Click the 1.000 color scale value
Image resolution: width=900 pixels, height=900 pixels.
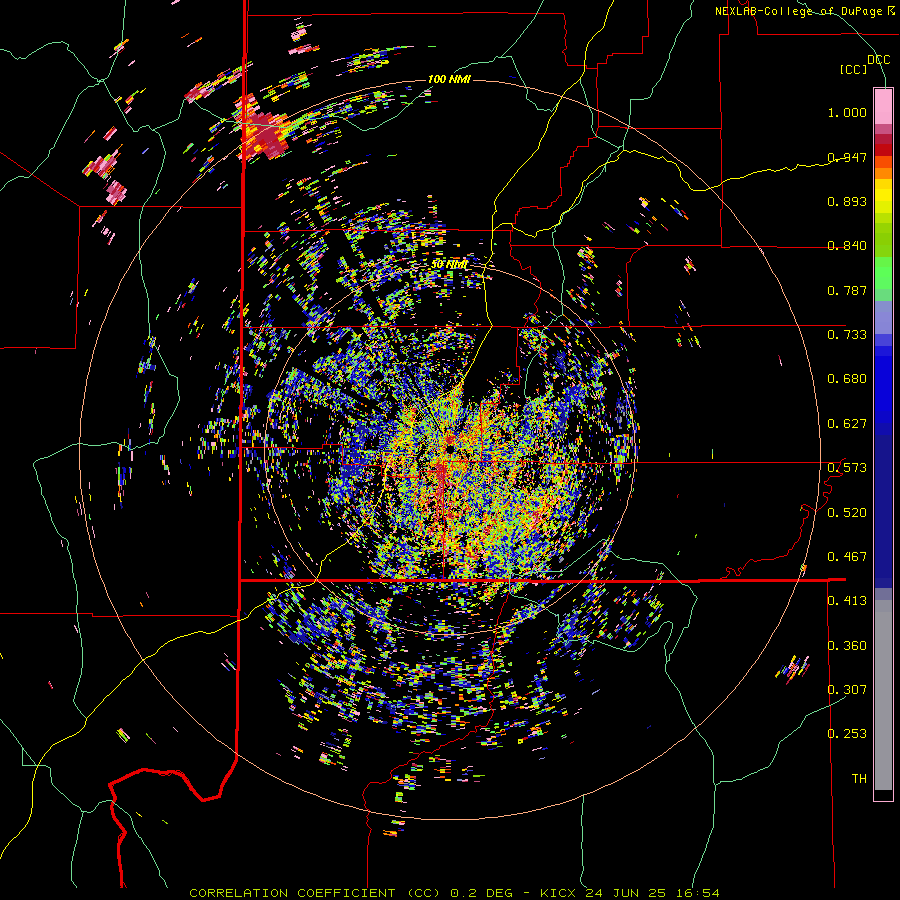[847, 112]
